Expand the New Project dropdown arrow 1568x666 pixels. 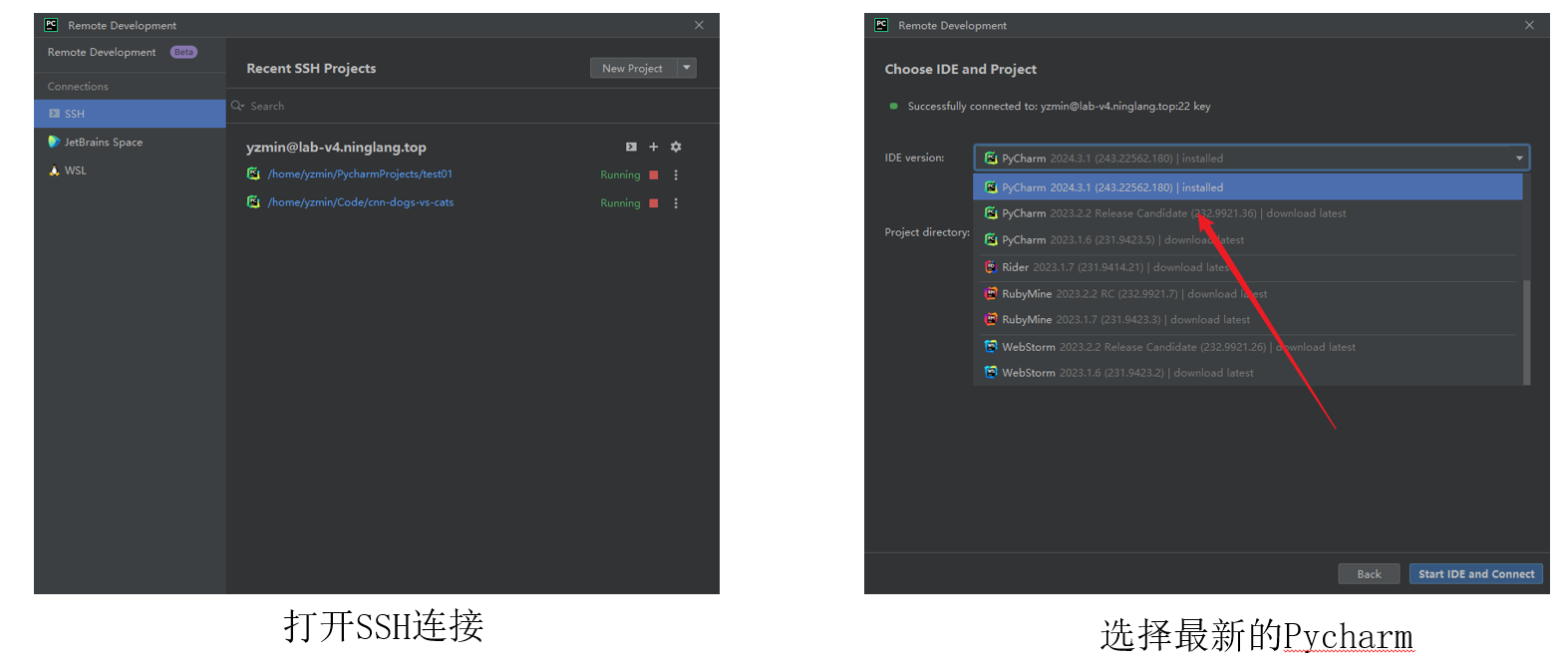pyautogui.click(x=687, y=68)
